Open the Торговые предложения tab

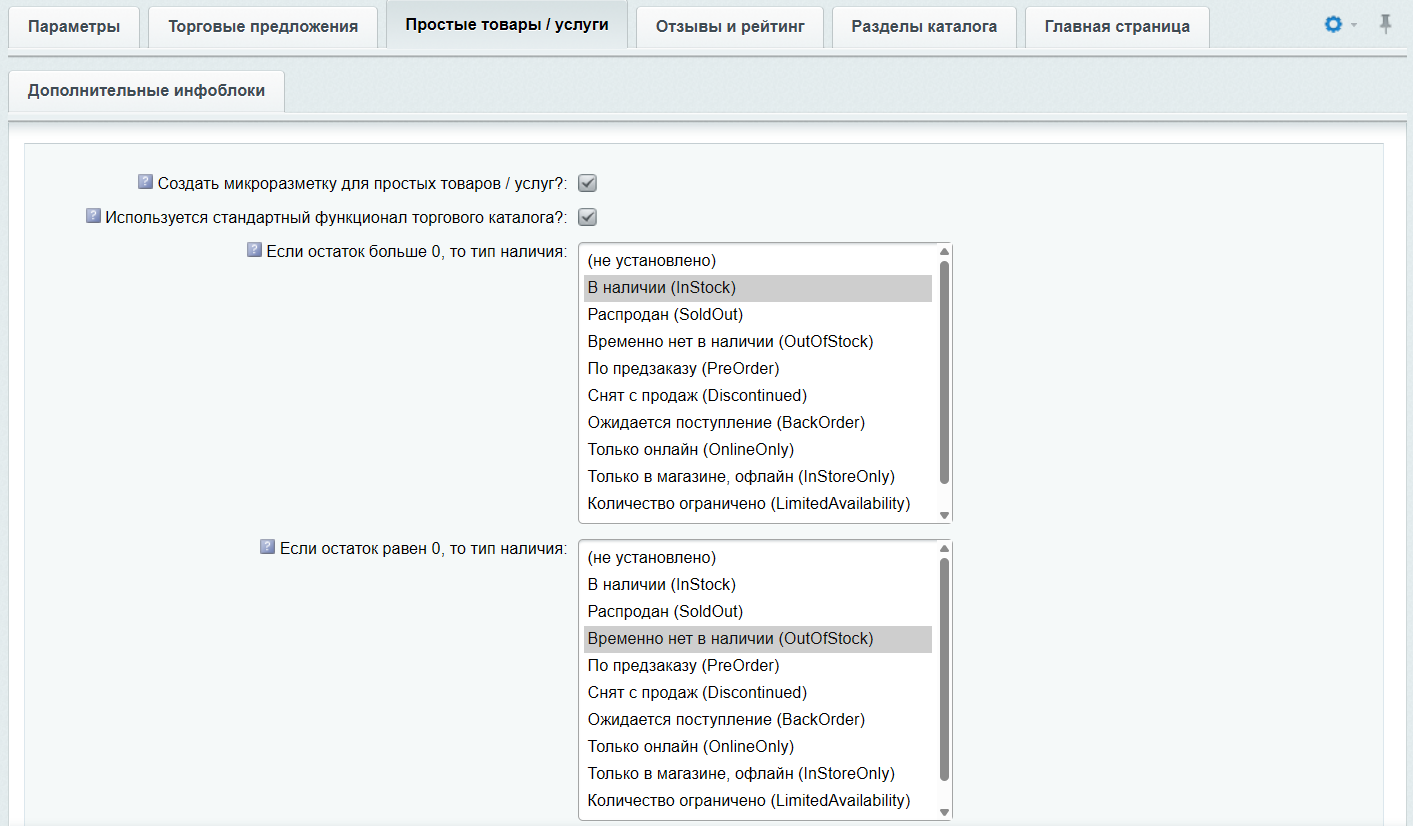pos(263,27)
